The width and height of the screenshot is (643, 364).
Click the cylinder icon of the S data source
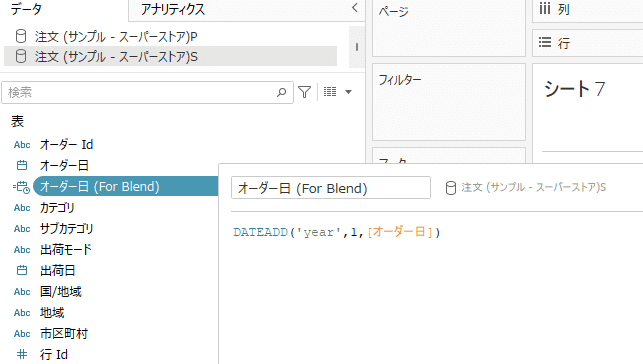(x=21, y=56)
